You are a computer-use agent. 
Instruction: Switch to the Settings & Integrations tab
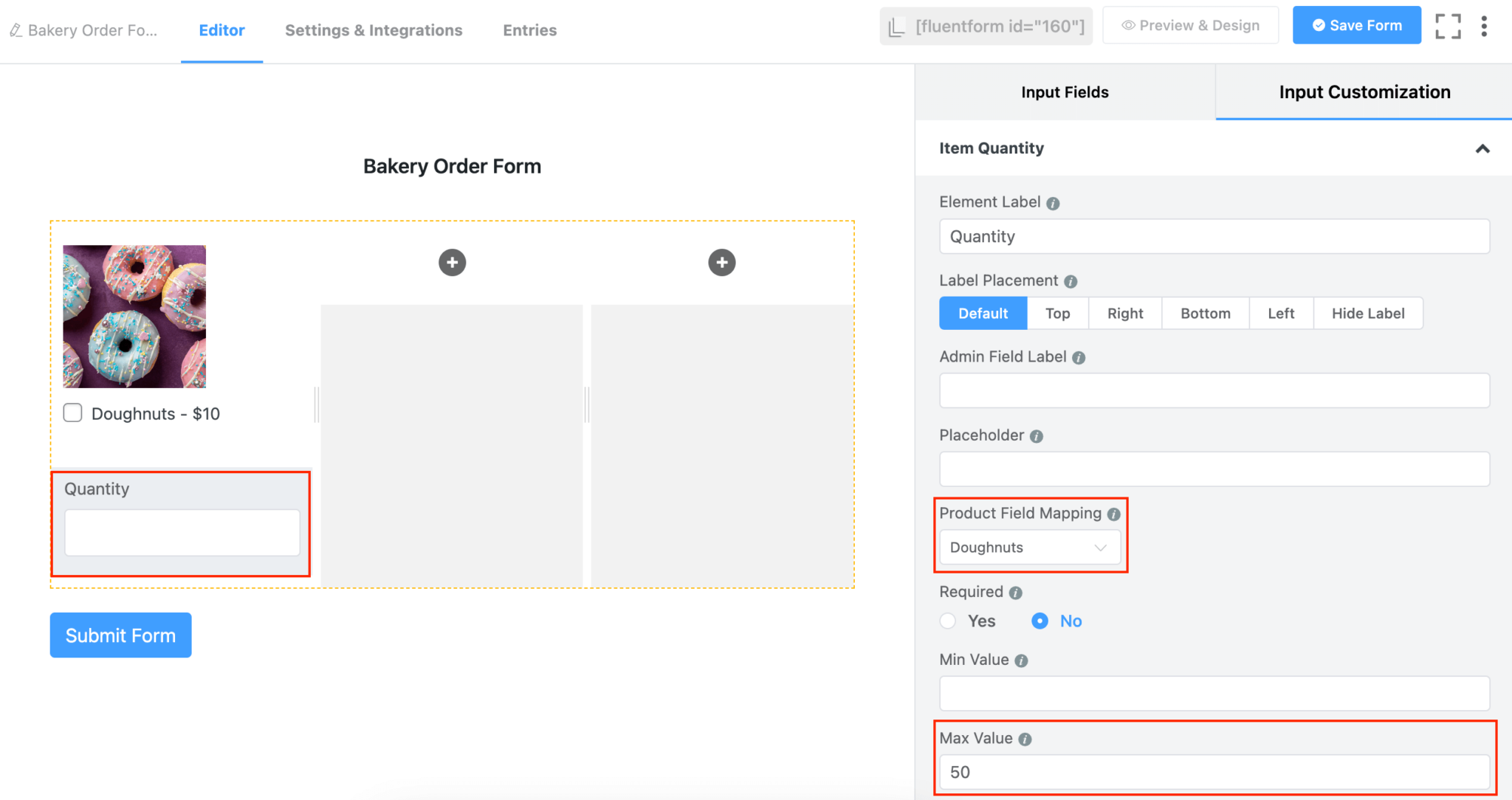click(374, 30)
